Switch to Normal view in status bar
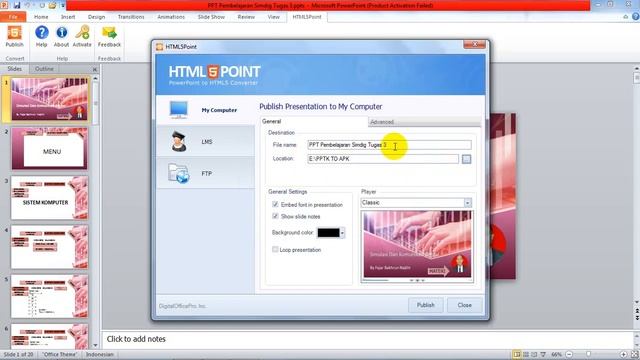Screen dimensions: 640x360 coord(517,354)
